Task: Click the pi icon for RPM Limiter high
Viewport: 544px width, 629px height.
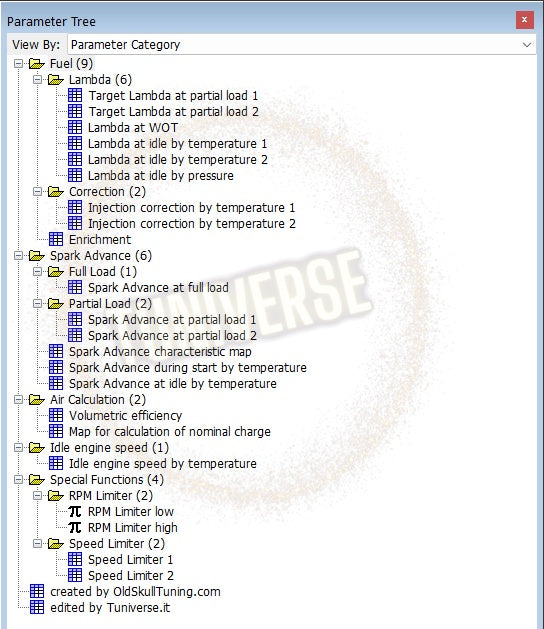Action: (75, 528)
